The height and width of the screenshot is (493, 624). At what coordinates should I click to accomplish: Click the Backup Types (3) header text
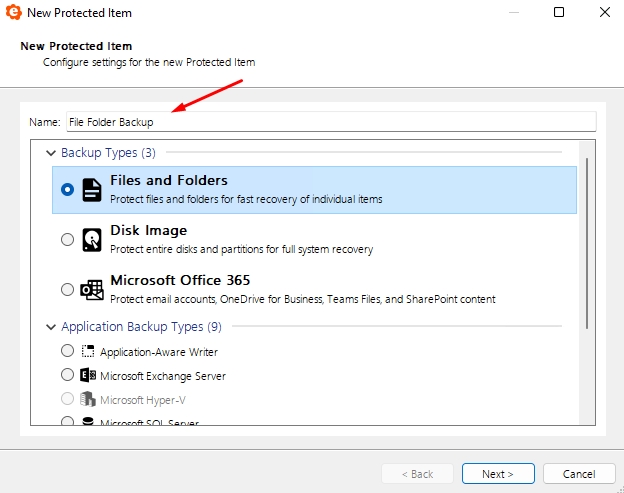pos(108,153)
